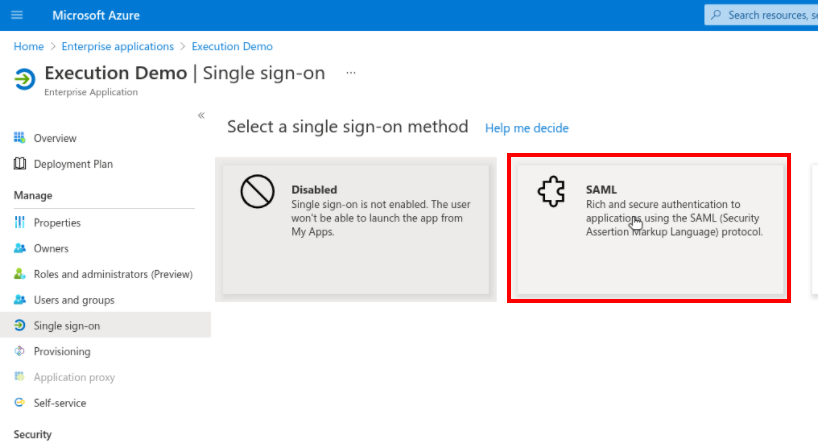Image resolution: width=818 pixels, height=443 pixels.
Task: Click the Search resources field
Action: (x=761, y=15)
